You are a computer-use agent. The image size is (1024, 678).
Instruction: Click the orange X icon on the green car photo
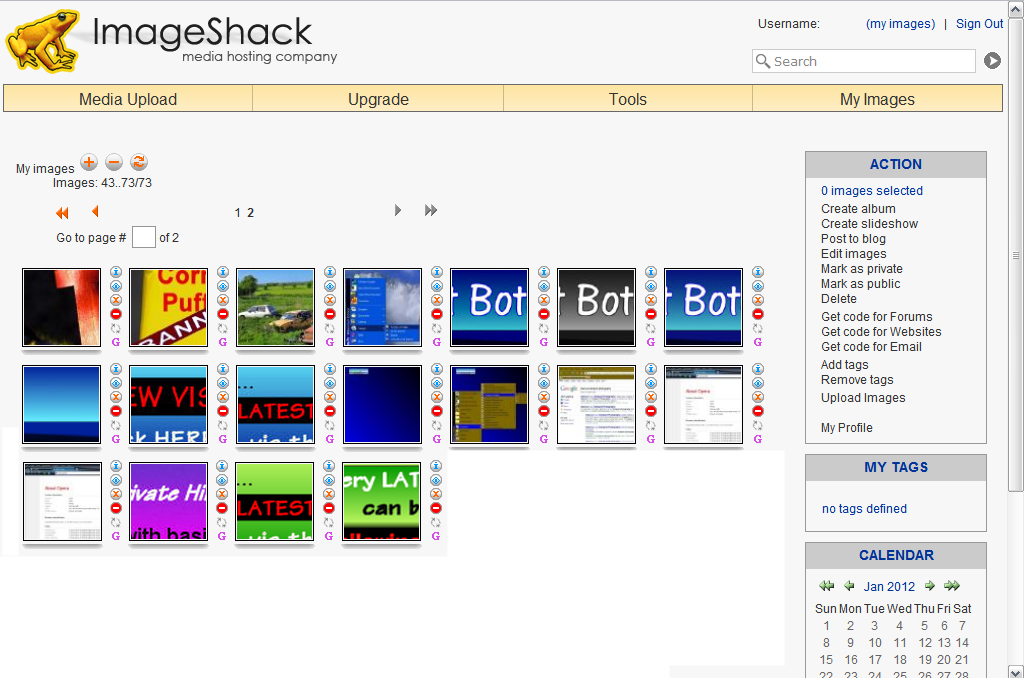(x=329, y=298)
